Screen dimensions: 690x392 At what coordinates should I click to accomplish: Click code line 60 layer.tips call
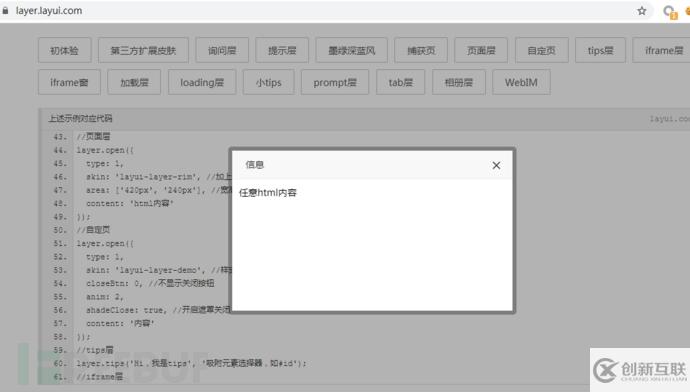(191, 363)
